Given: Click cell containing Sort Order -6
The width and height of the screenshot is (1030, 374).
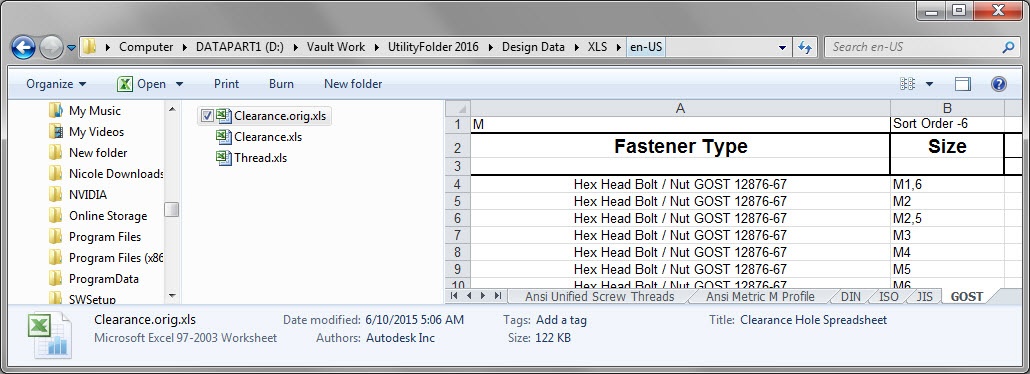Looking at the screenshot, I should click(x=947, y=124).
